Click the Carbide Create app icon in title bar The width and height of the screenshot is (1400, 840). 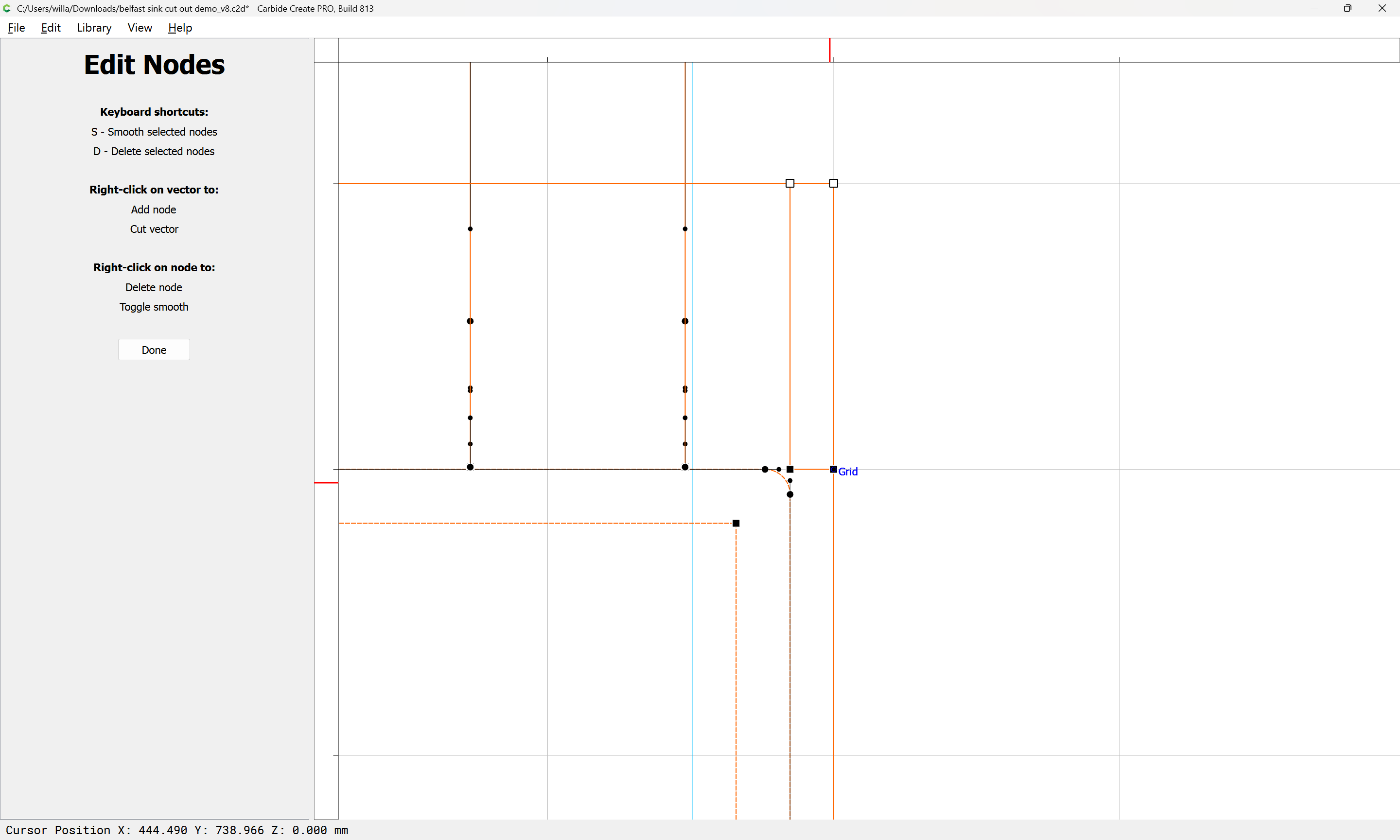(7, 8)
